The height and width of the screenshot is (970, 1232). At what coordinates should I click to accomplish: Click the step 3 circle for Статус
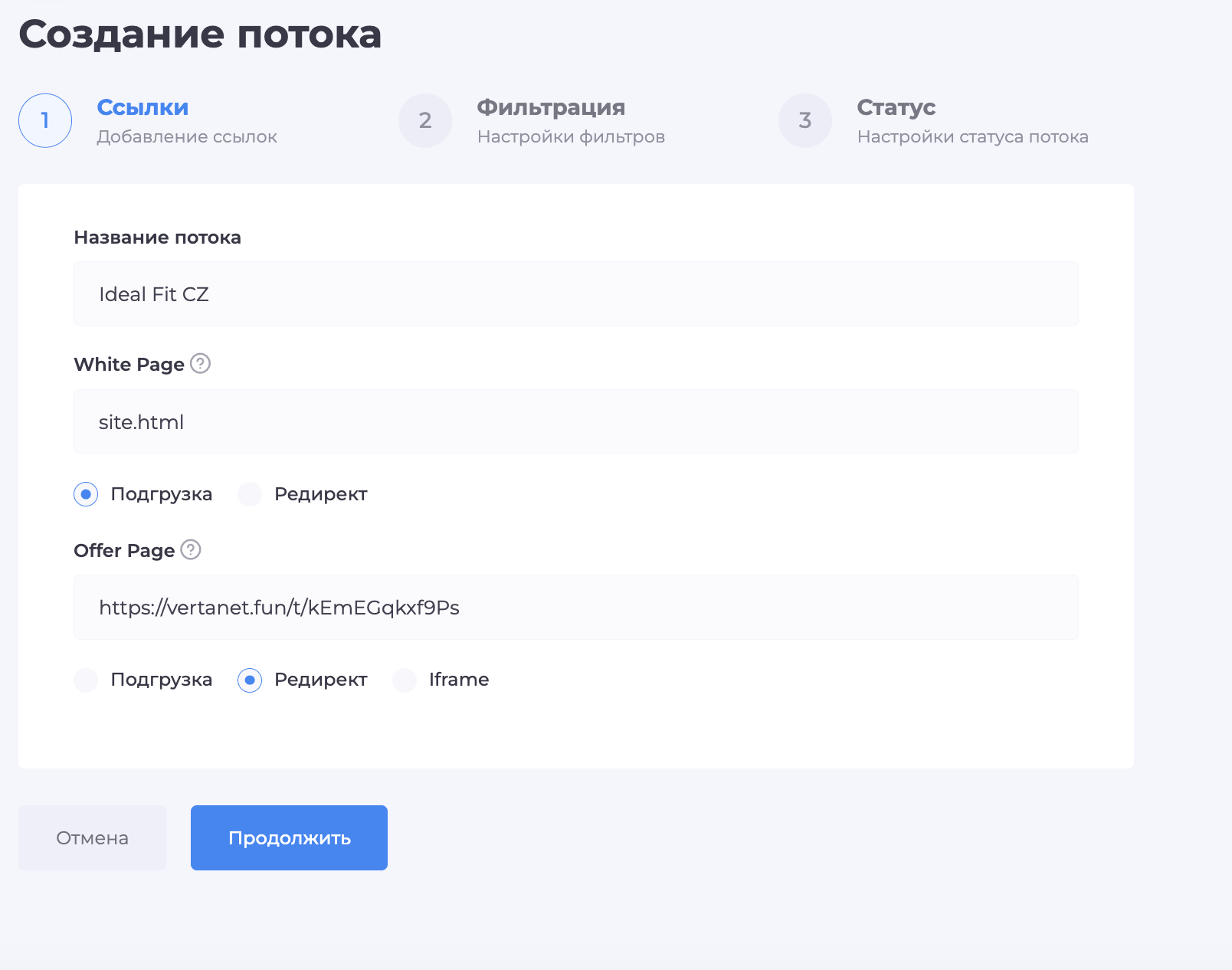click(x=804, y=120)
